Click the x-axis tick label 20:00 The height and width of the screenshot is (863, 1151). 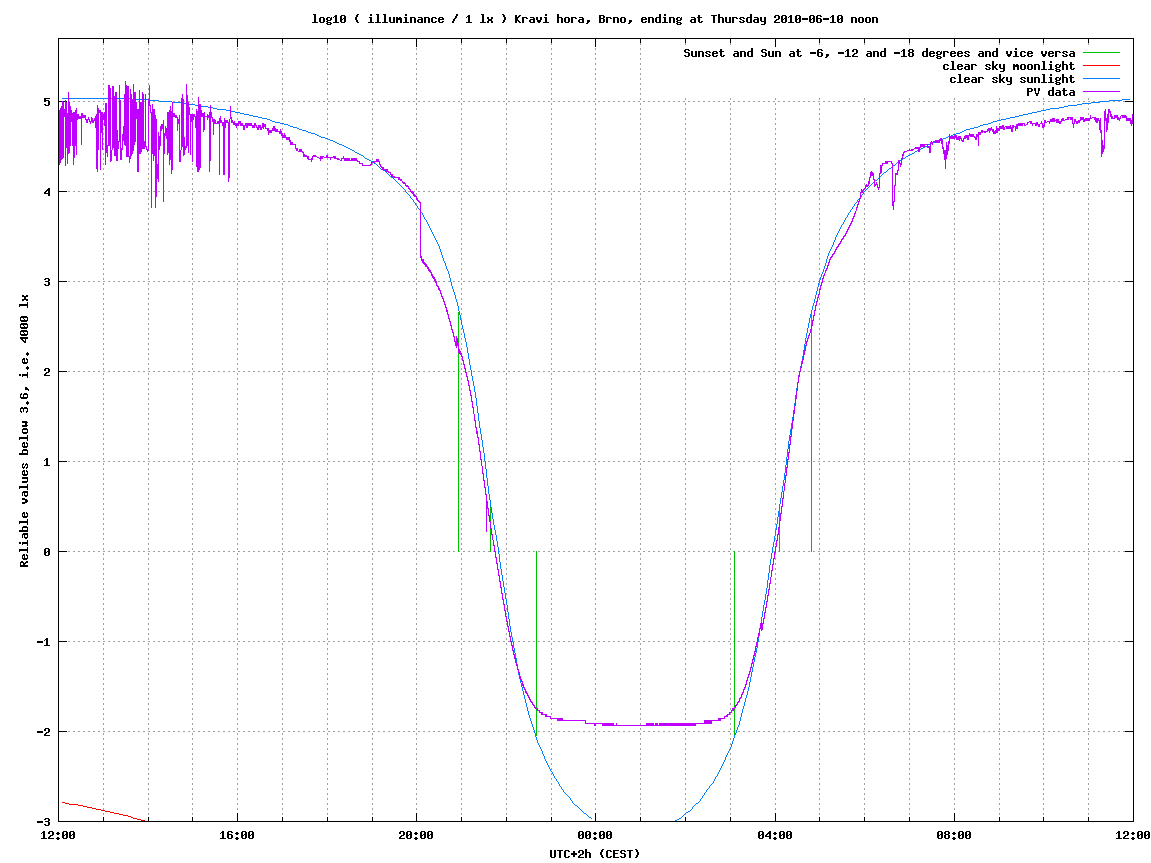pos(416,835)
